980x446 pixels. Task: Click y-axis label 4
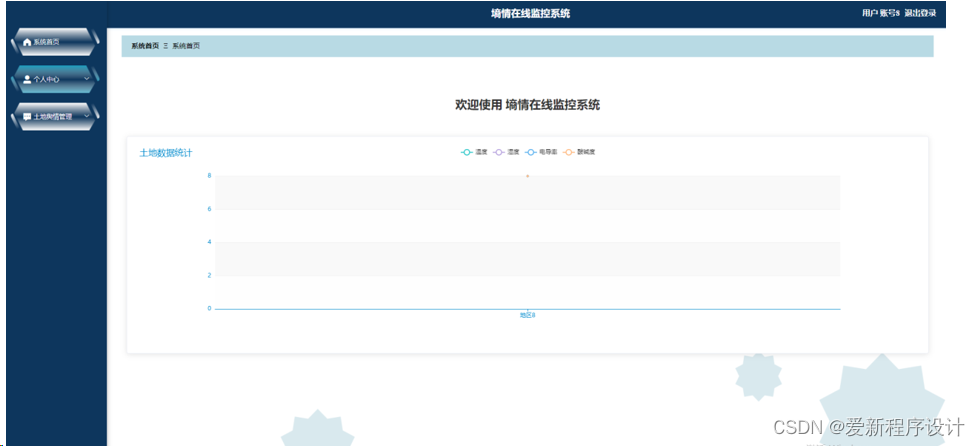(x=209, y=242)
